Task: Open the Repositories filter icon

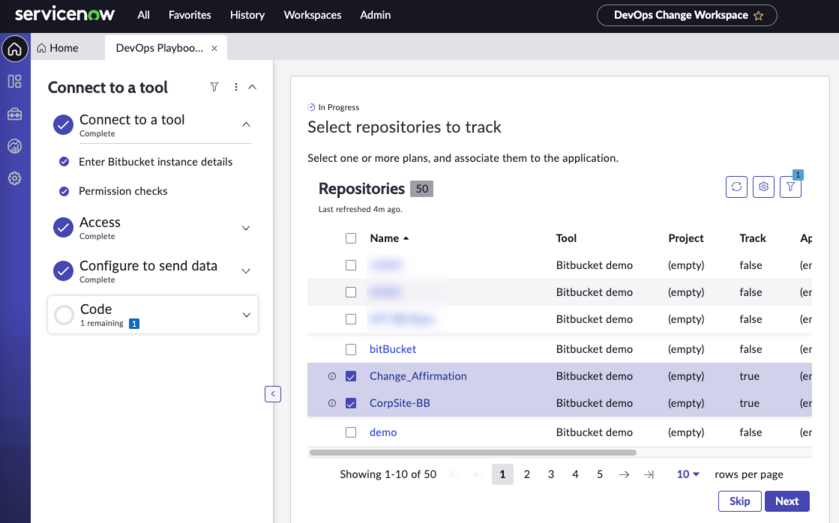Action: tap(790, 187)
